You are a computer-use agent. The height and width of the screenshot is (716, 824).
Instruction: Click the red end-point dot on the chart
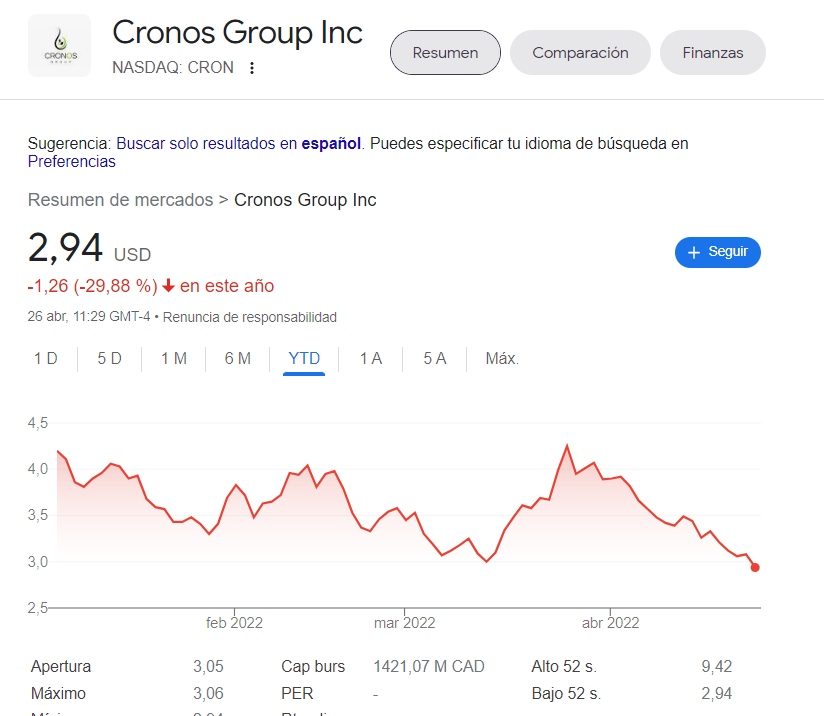pyautogui.click(x=755, y=567)
